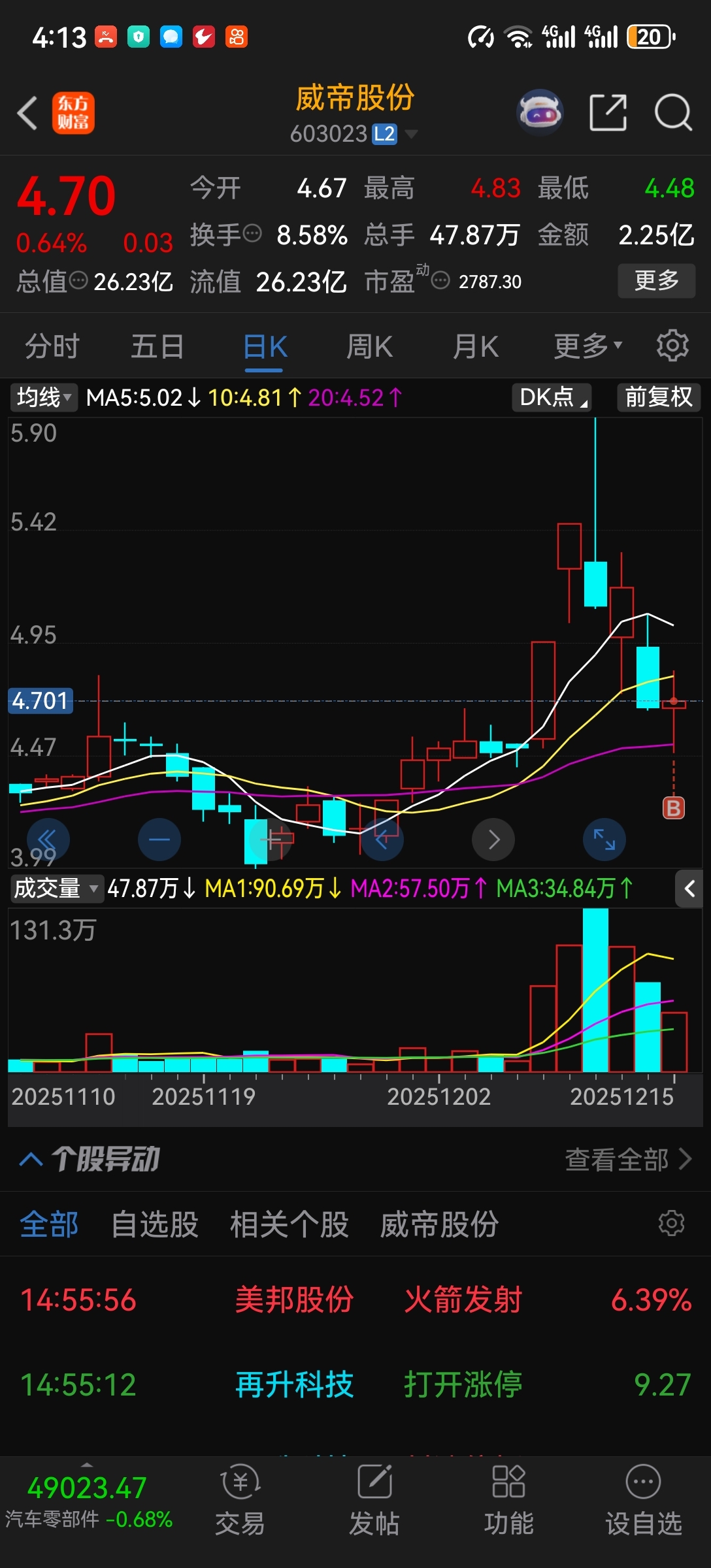Tap the 更多 quote details button
The height and width of the screenshot is (1568, 711).
(x=657, y=281)
